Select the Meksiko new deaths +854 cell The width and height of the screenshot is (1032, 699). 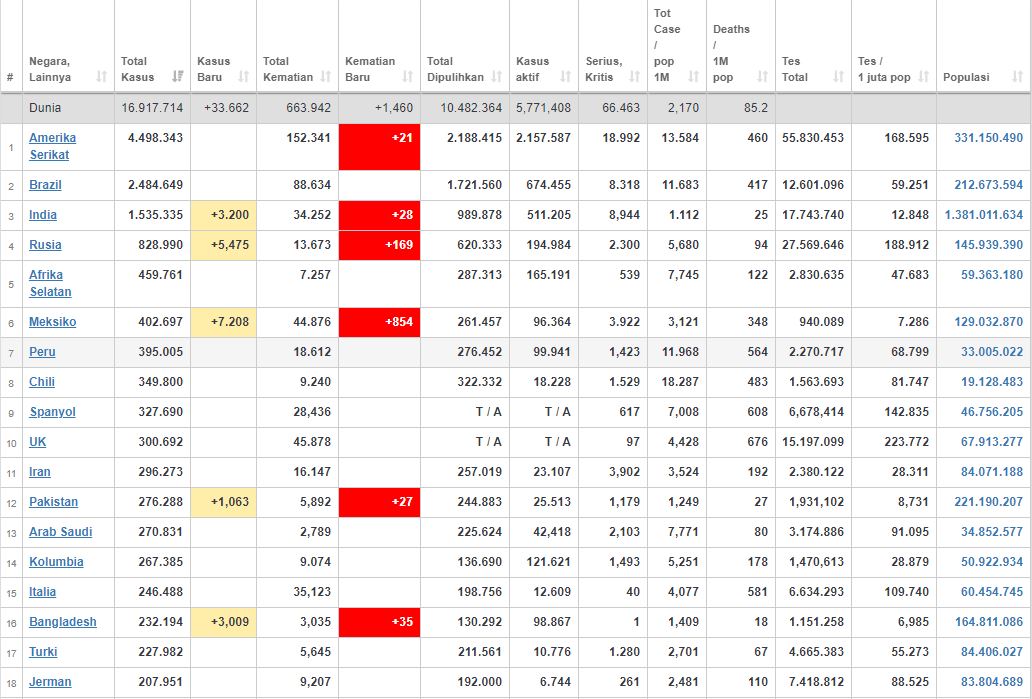[x=380, y=323]
